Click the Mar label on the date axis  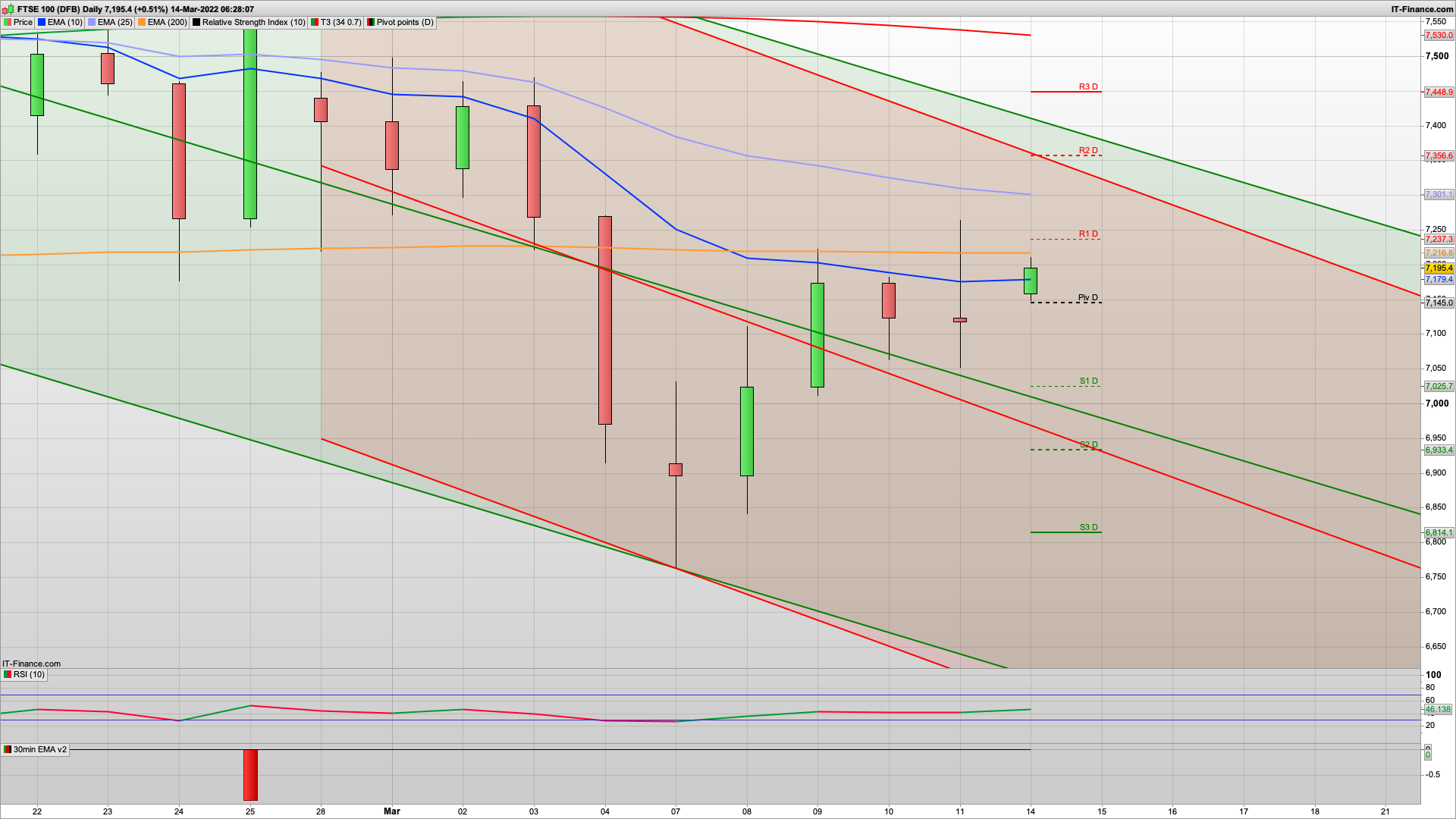click(392, 811)
